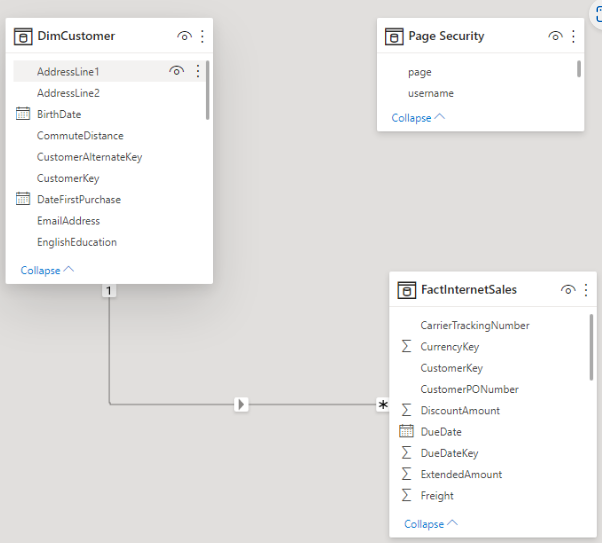The height and width of the screenshot is (543, 602).
Task: Click the DimCustomer table icon
Action: [23, 36]
